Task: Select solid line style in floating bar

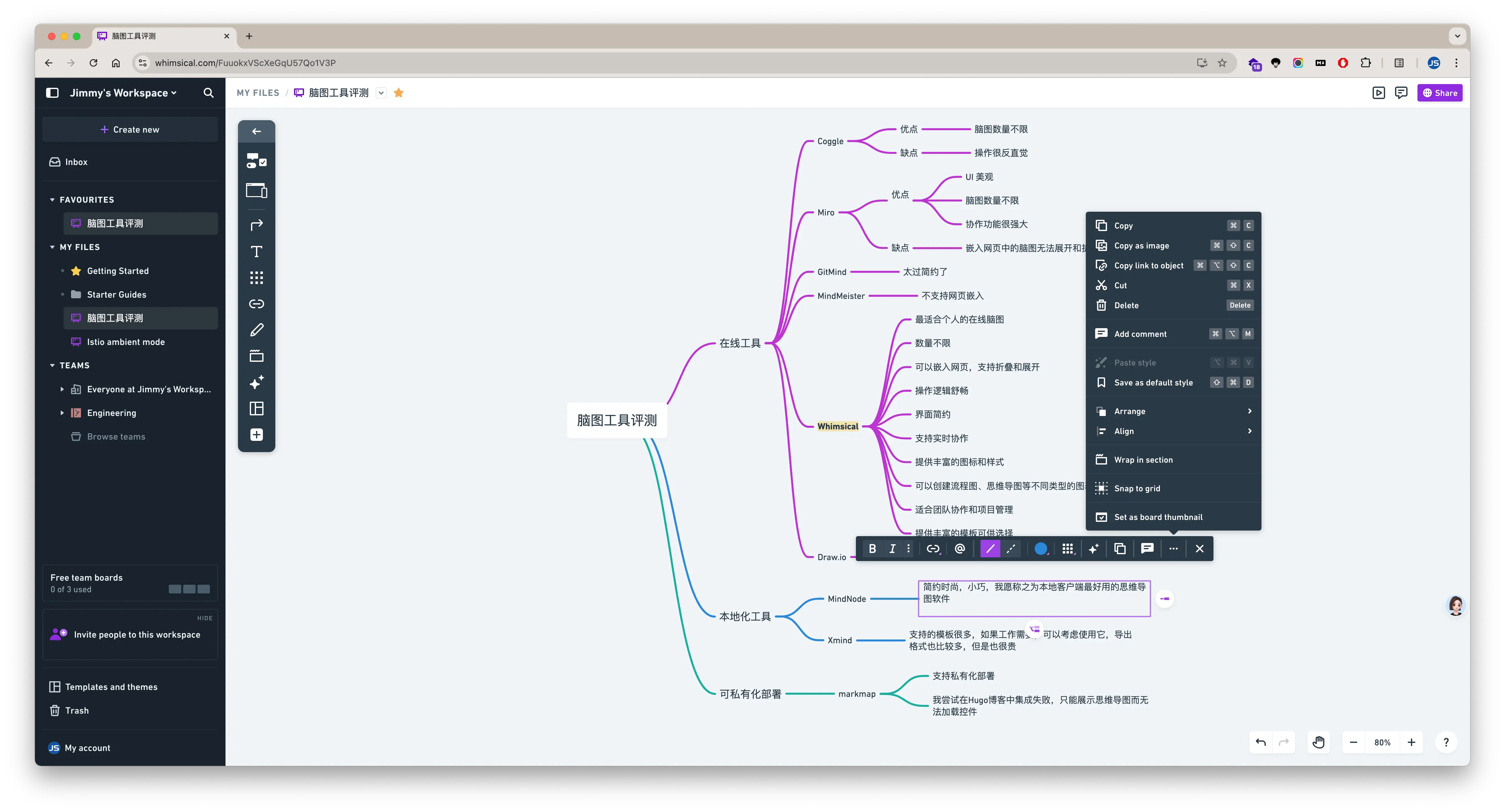Action: tap(990, 549)
